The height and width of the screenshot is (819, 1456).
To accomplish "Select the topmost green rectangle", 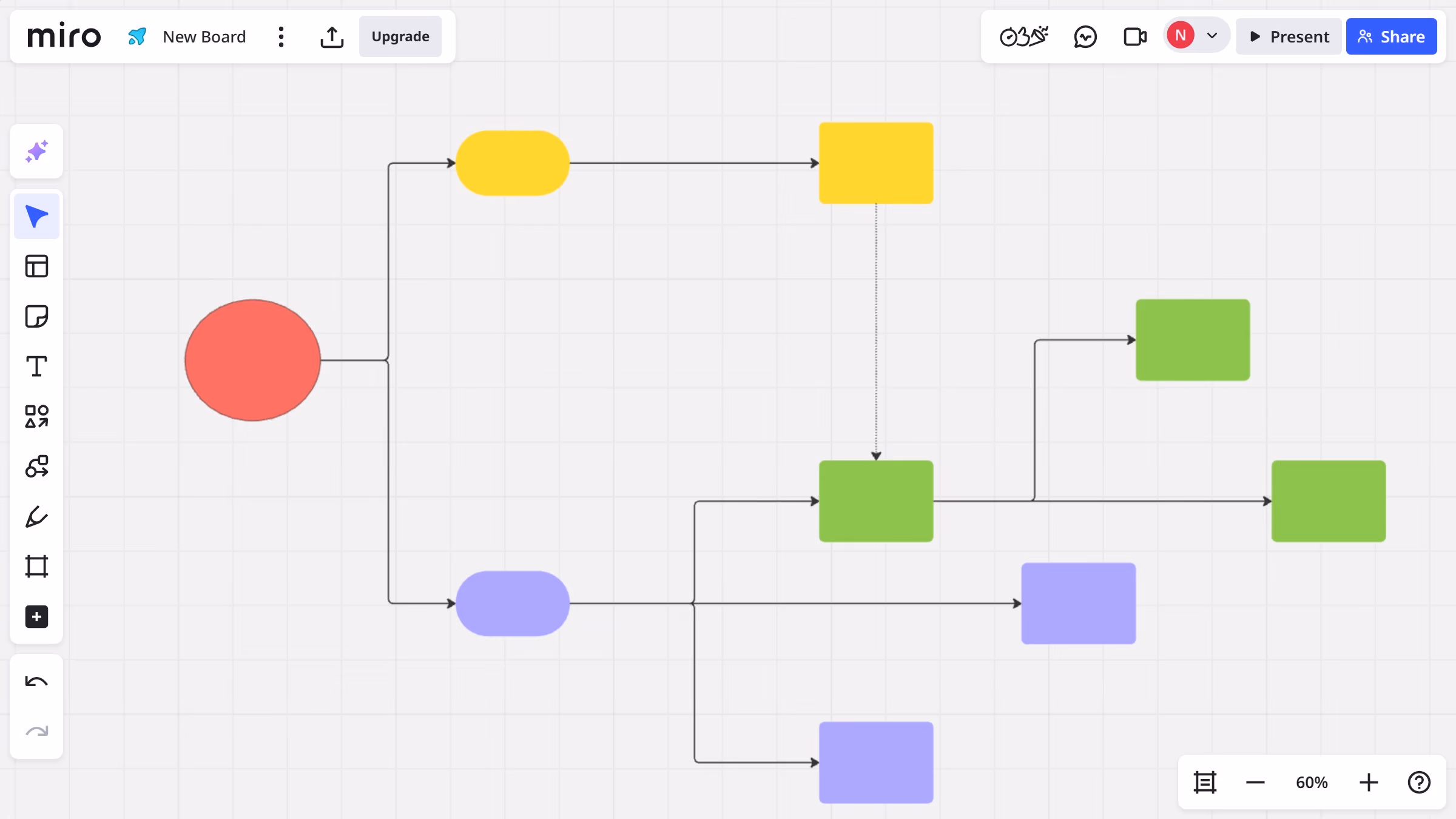I will (1193, 340).
